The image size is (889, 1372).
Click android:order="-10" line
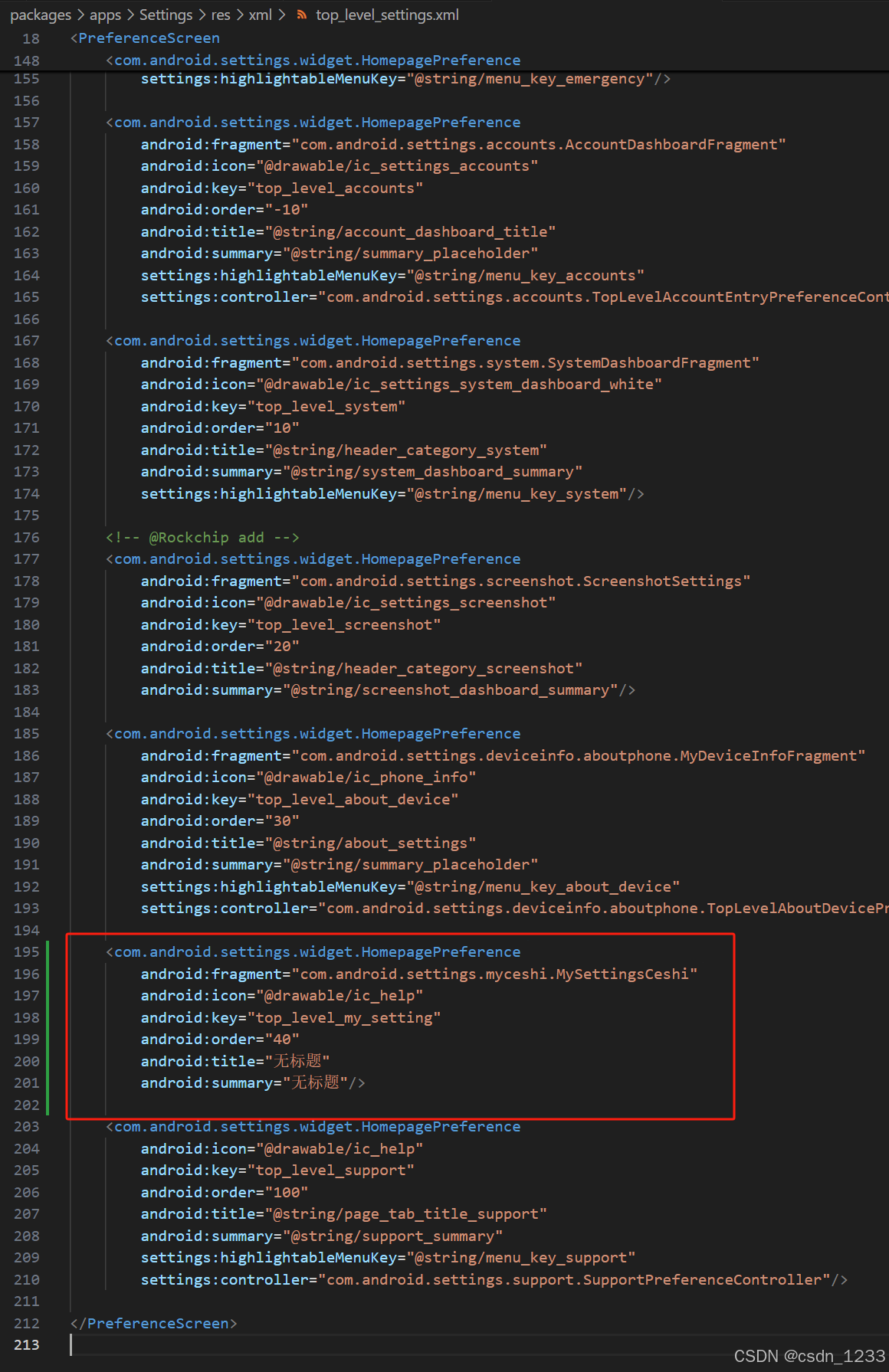pyautogui.click(x=225, y=210)
